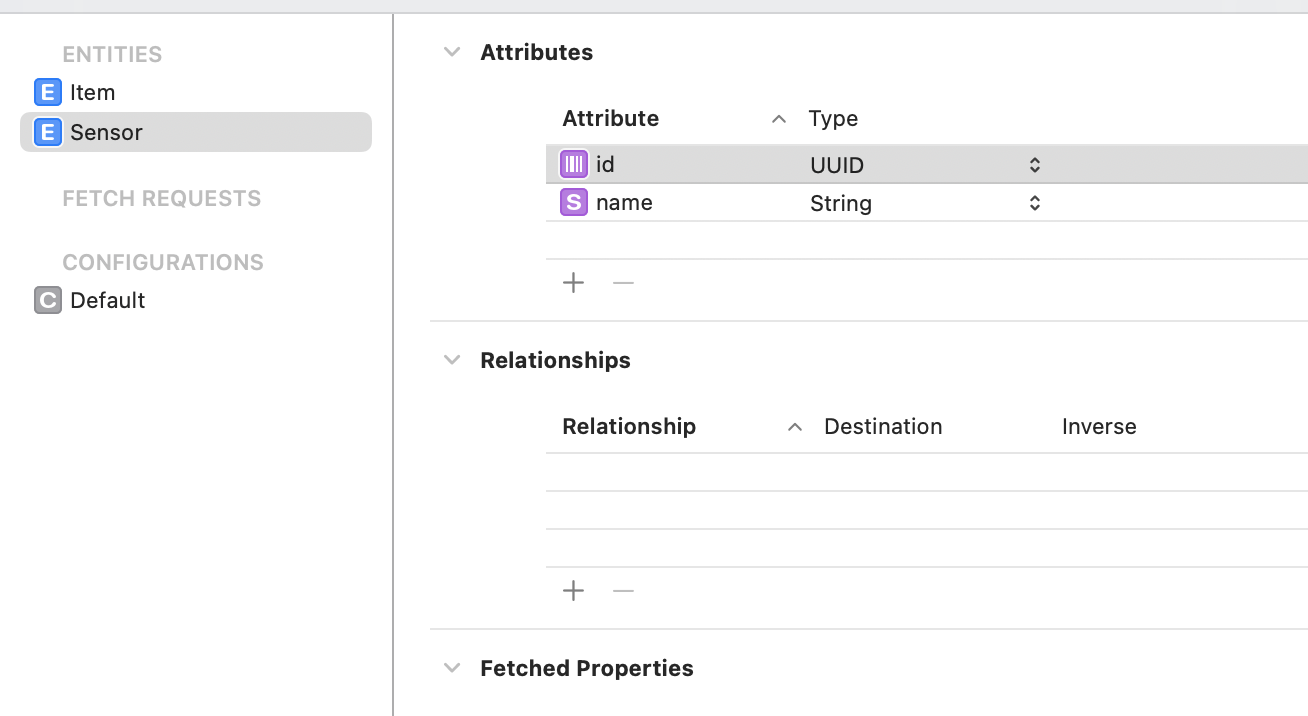Open the String type dropdown for name
Viewport: 1308px width, 716px height.
[x=1035, y=203]
